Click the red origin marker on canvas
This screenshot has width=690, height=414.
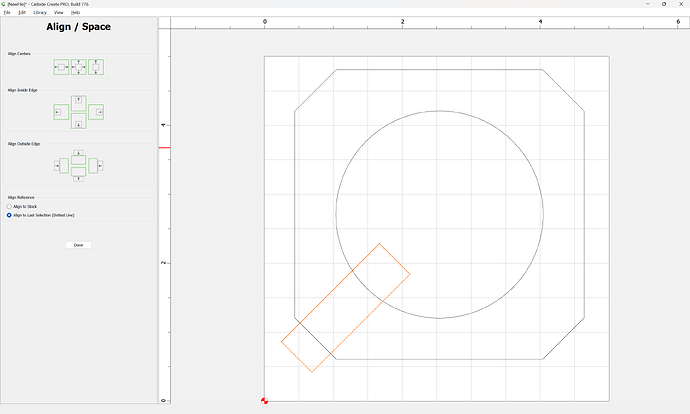pyautogui.click(x=264, y=401)
